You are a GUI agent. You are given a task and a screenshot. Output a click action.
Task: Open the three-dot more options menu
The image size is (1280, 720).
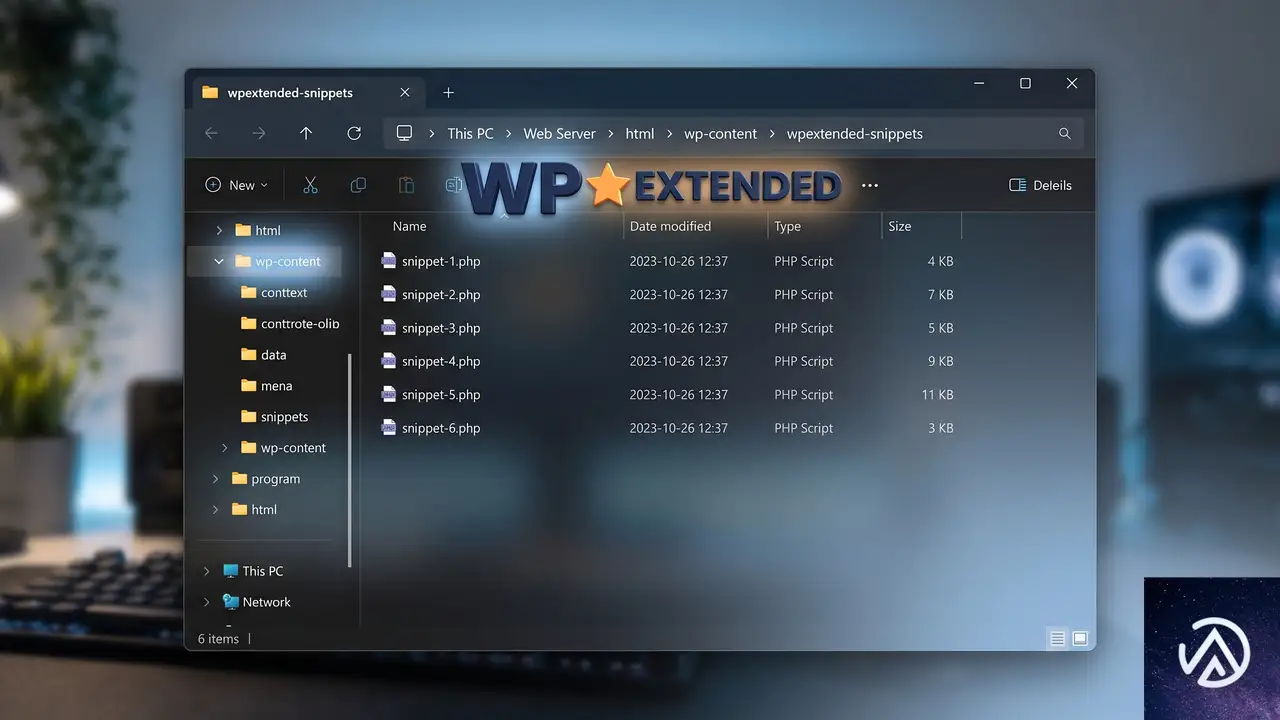coord(870,185)
